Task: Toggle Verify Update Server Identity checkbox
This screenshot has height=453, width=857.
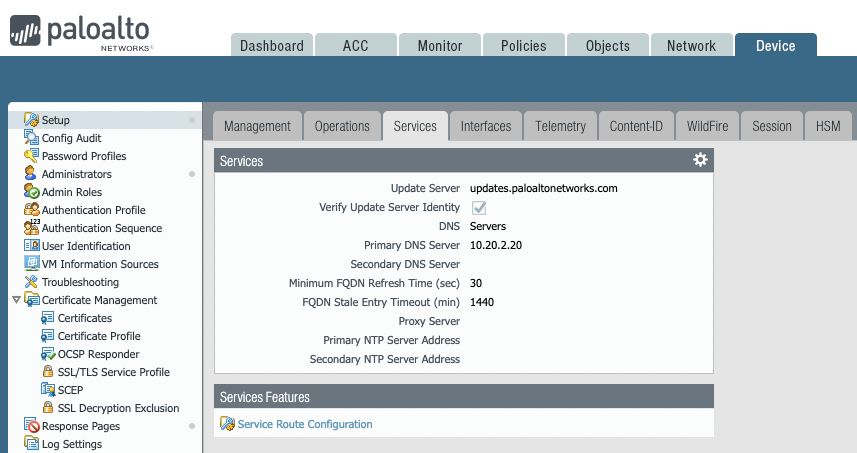Action: click(479, 208)
